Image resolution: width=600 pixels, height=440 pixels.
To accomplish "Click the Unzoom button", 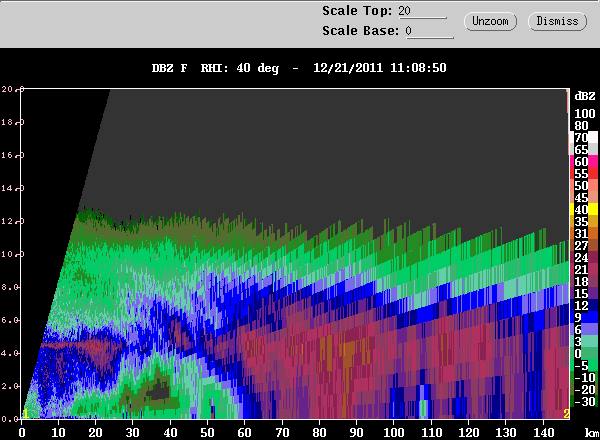I will (490, 21).
